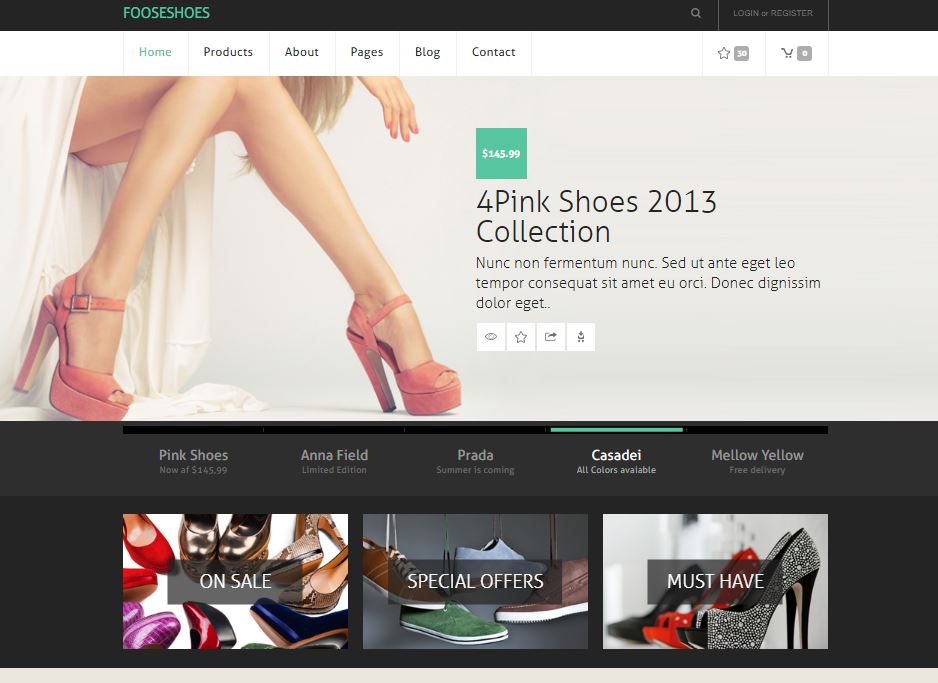Click the share arrow icon under the description
Viewport: 938px width, 683px height.
click(x=551, y=337)
